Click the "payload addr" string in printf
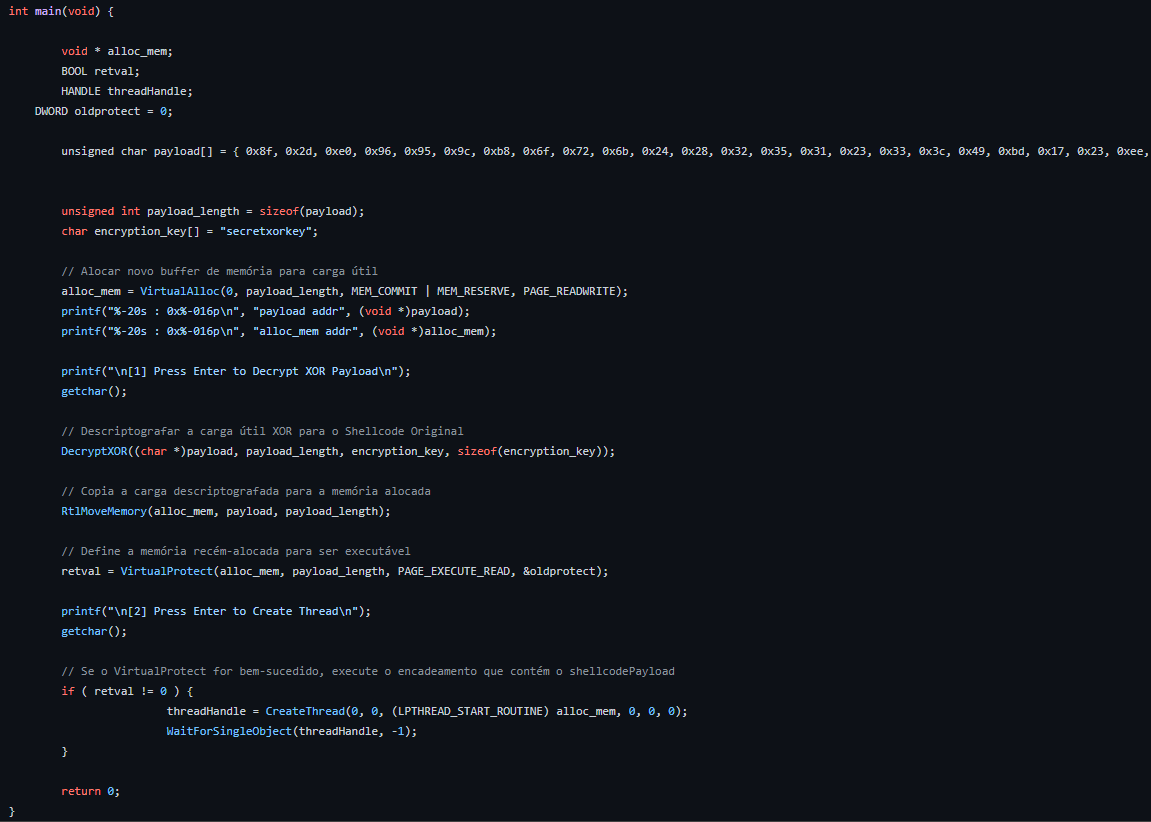Screen dimensions: 1151x822 (299, 311)
